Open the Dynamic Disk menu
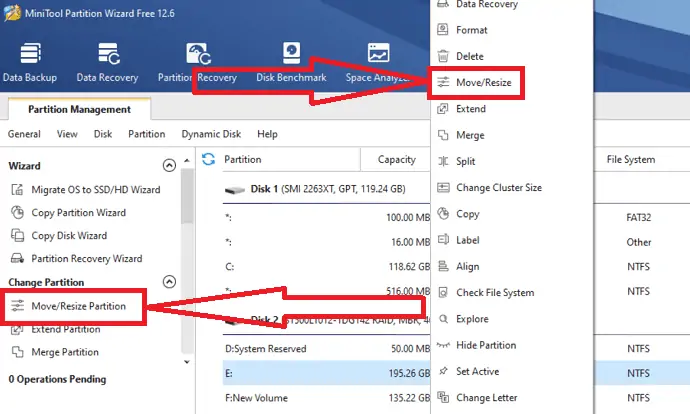Viewport: 690px width, 414px height. coord(211,134)
